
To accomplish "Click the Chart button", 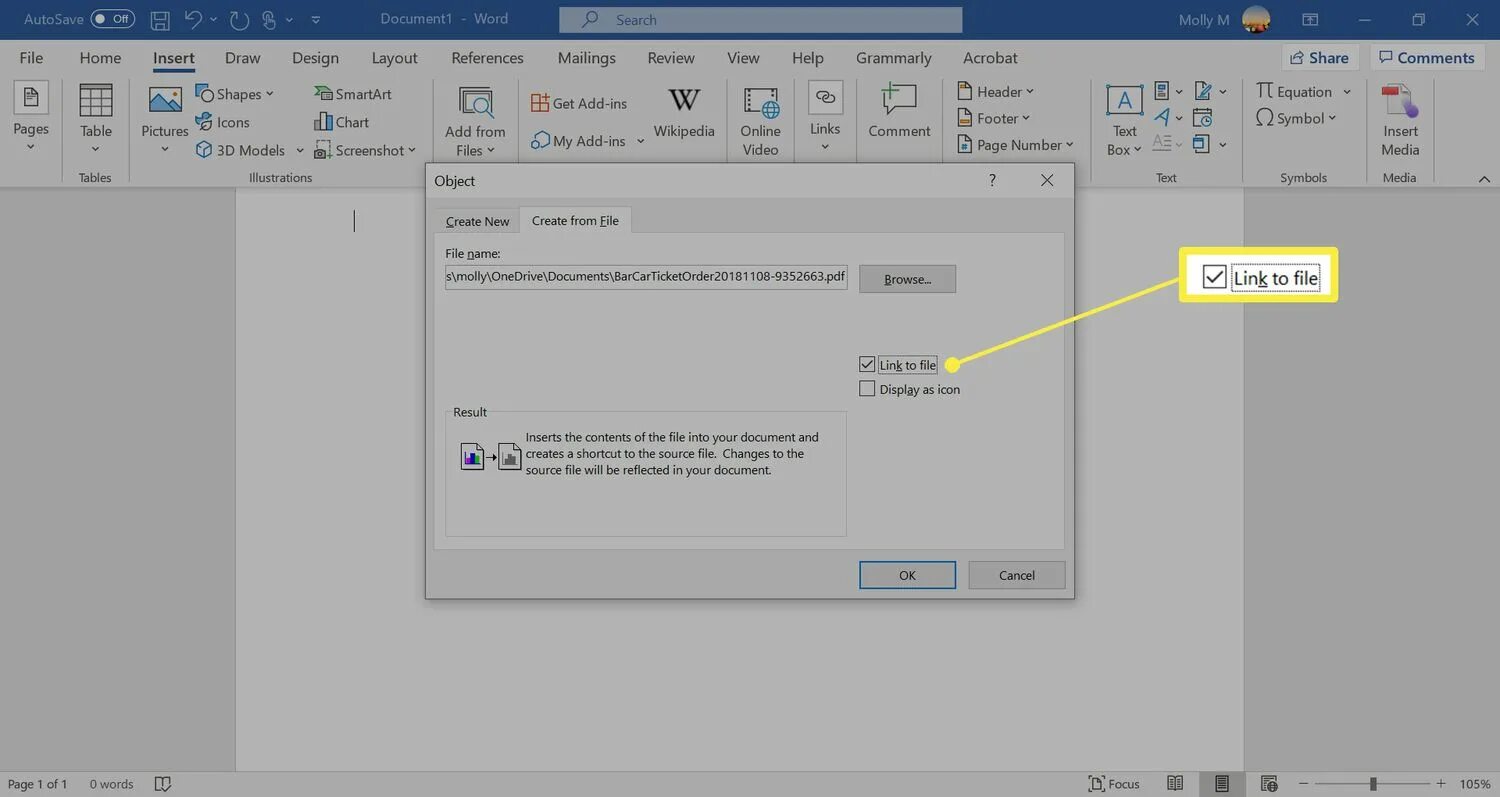I will [341, 122].
